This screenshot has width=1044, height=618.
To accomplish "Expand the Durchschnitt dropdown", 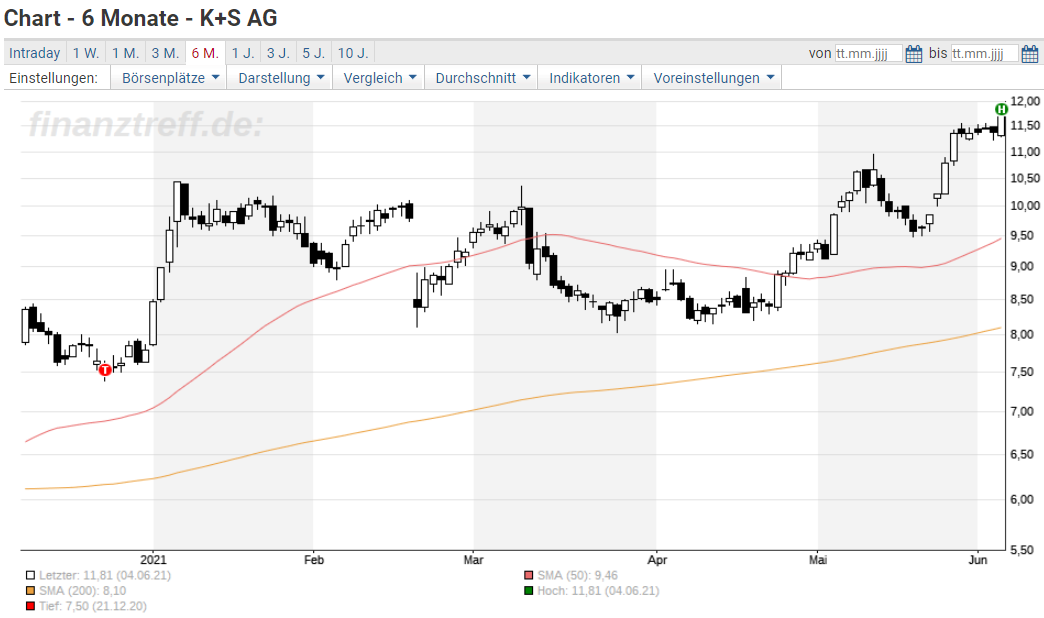I will point(481,78).
